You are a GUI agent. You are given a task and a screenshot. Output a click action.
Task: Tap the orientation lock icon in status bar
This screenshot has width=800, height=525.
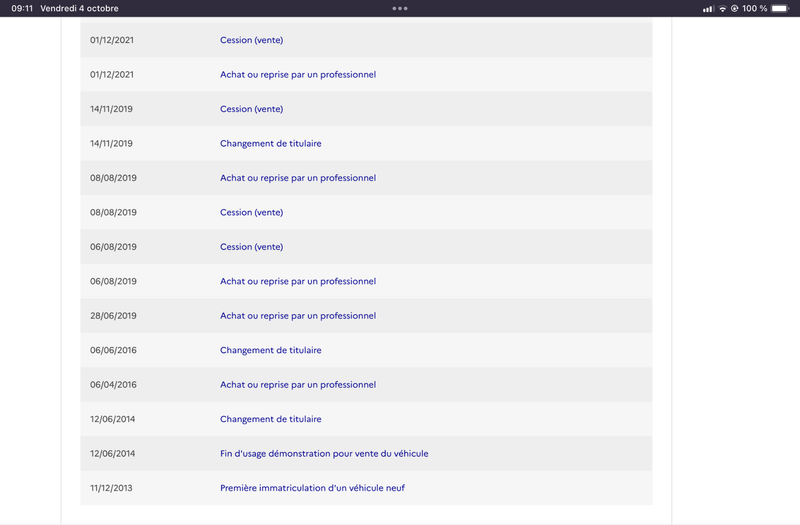click(x=735, y=9)
